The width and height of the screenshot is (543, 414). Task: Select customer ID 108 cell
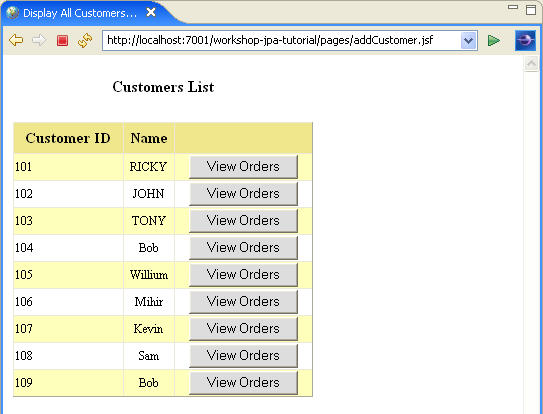pyautogui.click(x=68, y=356)
